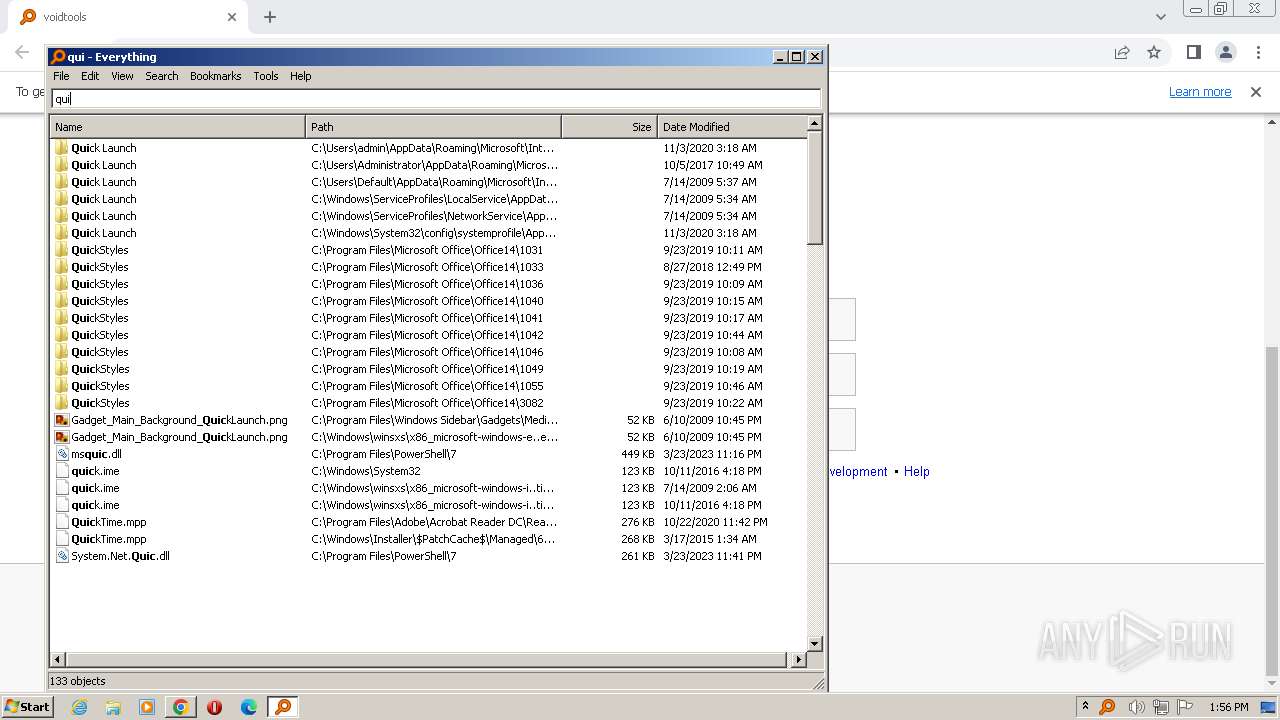
Task: Open a new Chrome tab
Action: pos(270,17)
